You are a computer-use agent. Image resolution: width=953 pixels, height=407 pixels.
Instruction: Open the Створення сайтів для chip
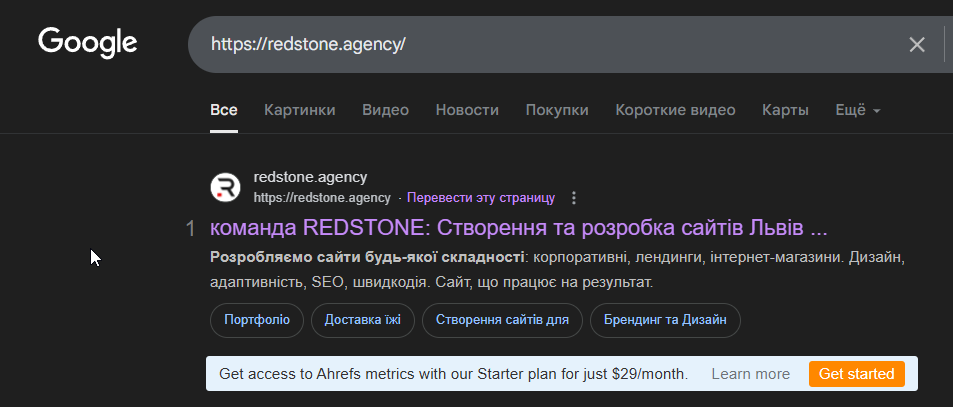coord(502,320)
